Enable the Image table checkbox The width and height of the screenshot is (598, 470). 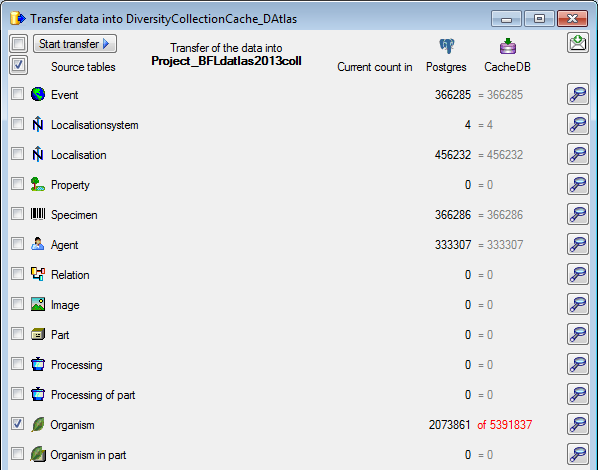(17, 304)
